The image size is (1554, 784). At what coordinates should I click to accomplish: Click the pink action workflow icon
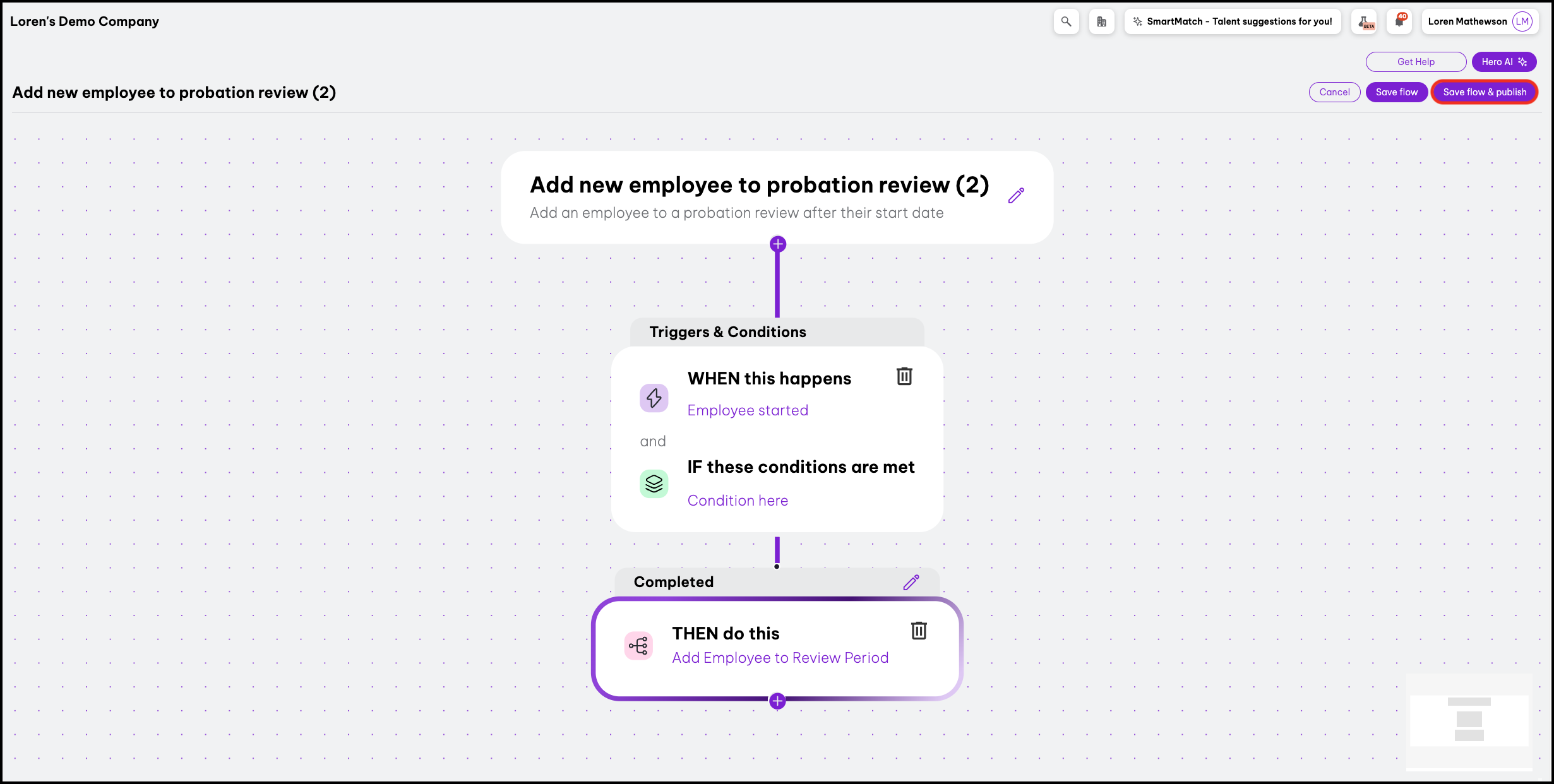(x=638, y=646)
